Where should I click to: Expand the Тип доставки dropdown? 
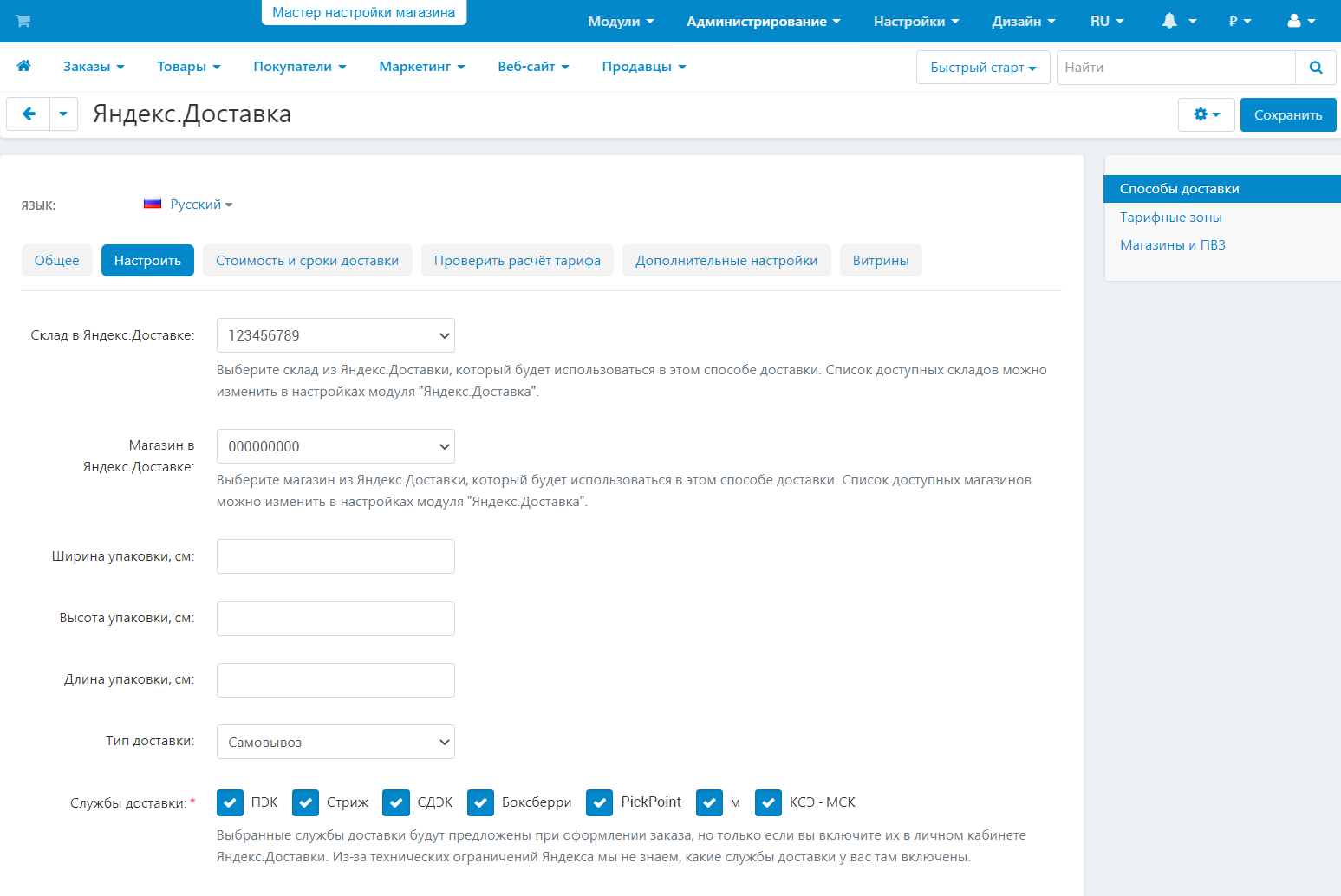[x=335, y=742]
